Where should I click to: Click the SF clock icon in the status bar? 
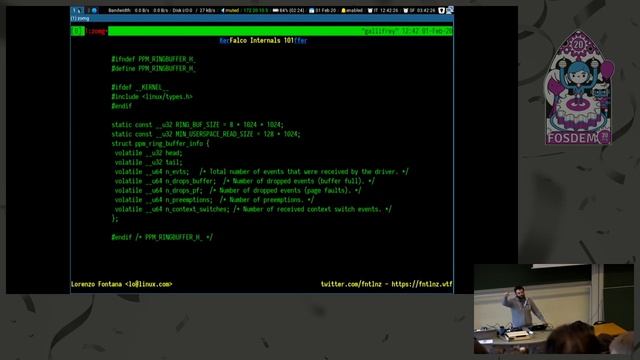(406, 11)
